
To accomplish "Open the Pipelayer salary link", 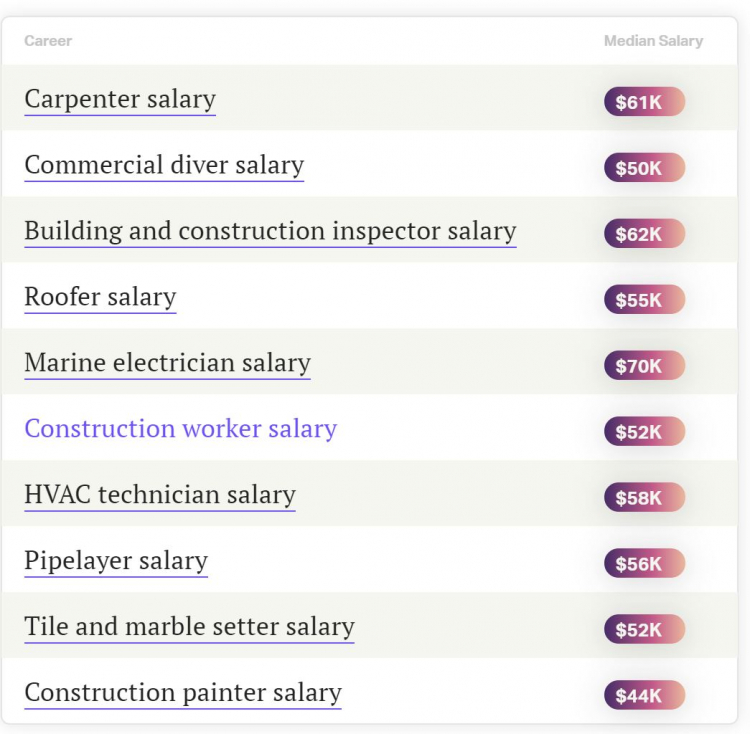I will click(x=116, y=561).
